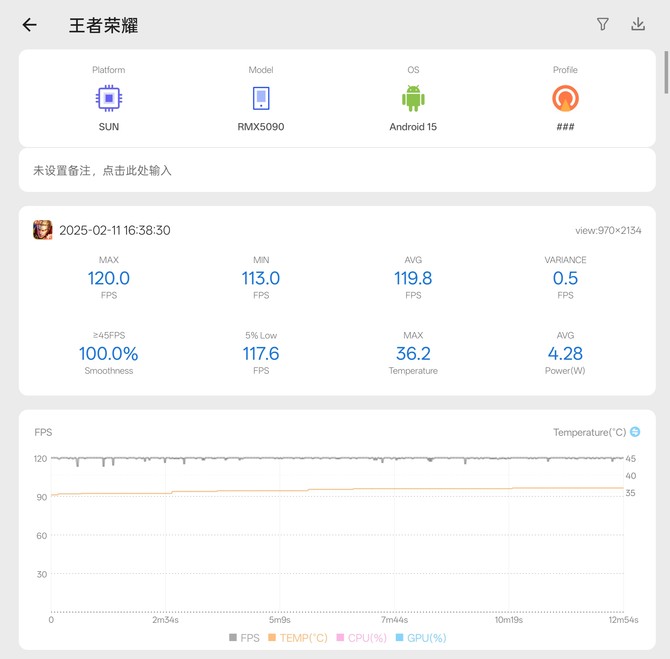
Task: Toggle the FPS legend series
Action: [244, 638]
